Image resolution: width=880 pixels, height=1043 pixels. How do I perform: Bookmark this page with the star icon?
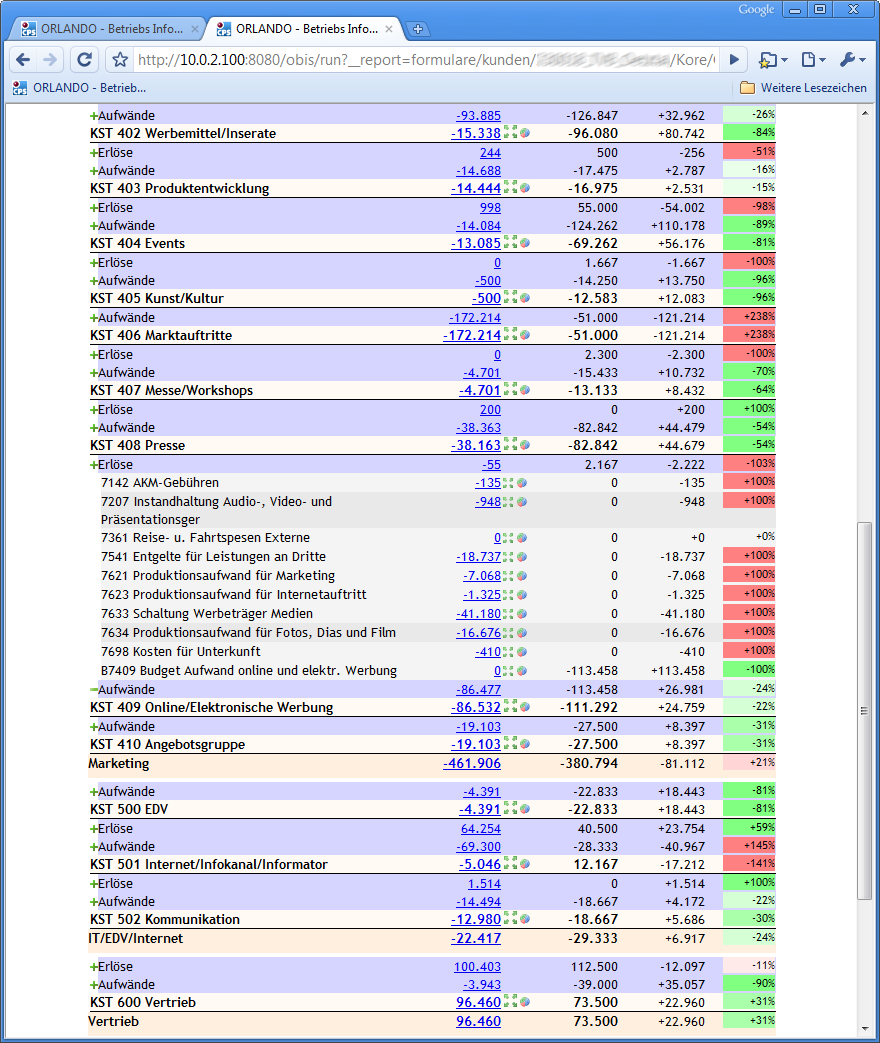(120, 60)
